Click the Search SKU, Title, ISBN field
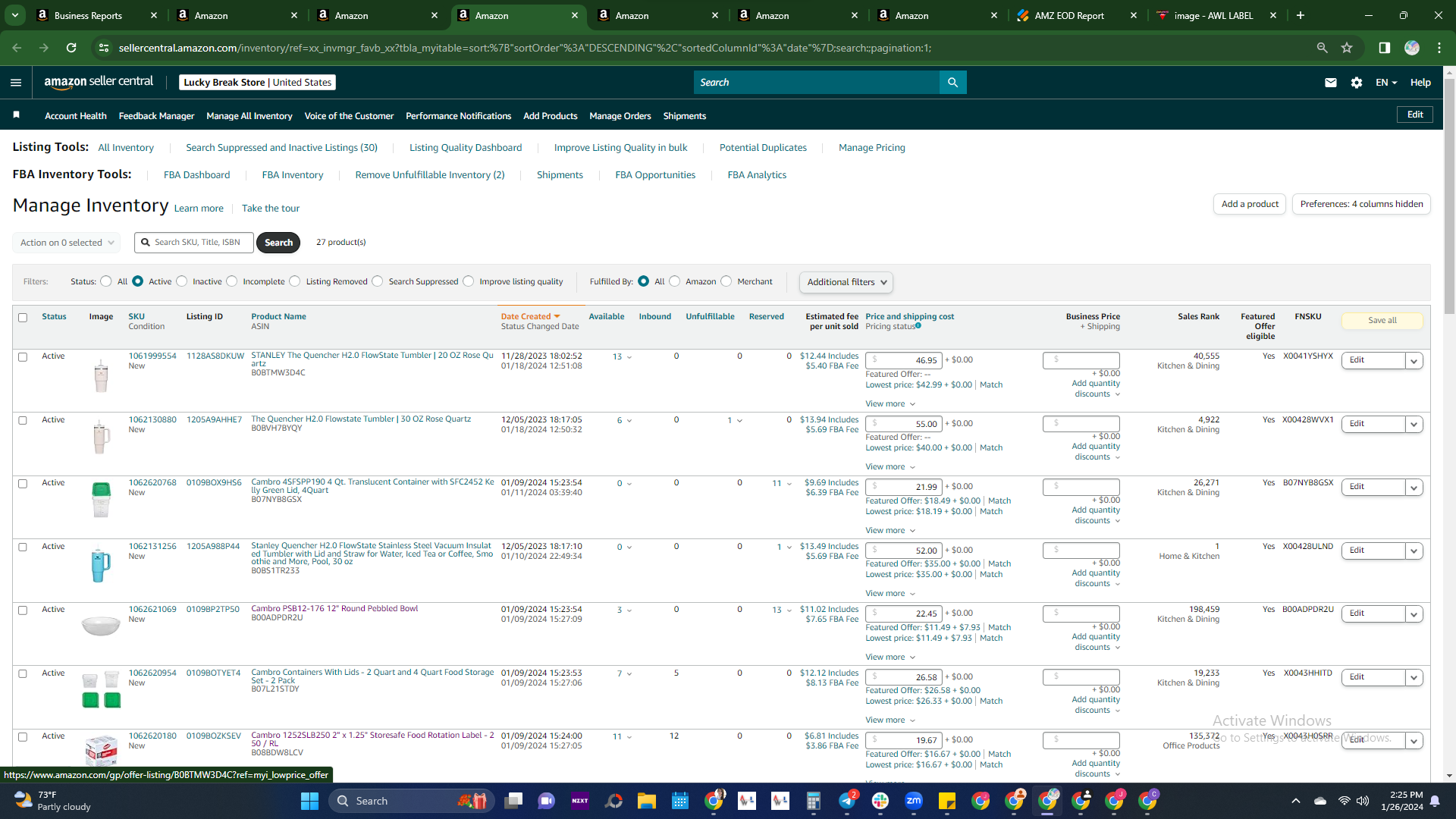Screen dimensions: 1456x819 click(x=194, y=243)
